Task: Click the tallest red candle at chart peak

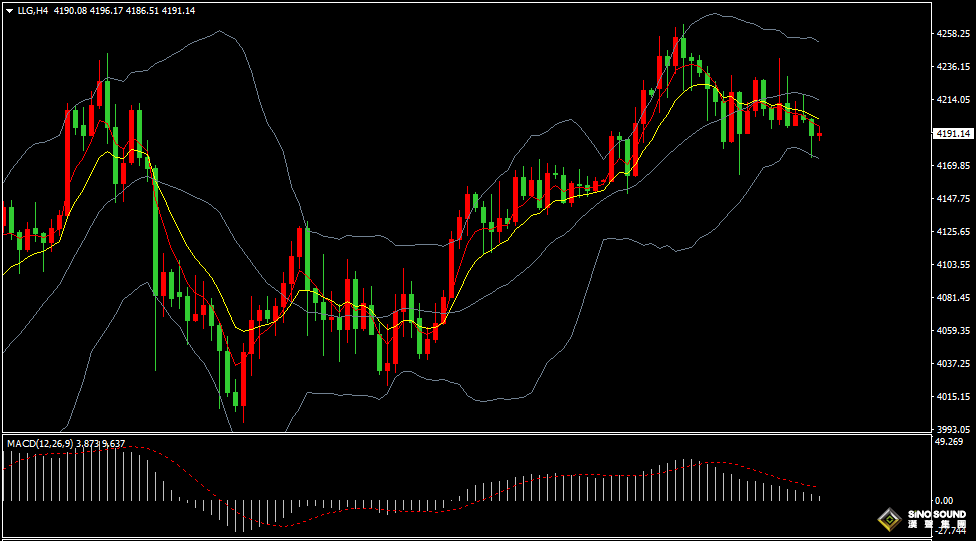Action: (x=678, y=52)
